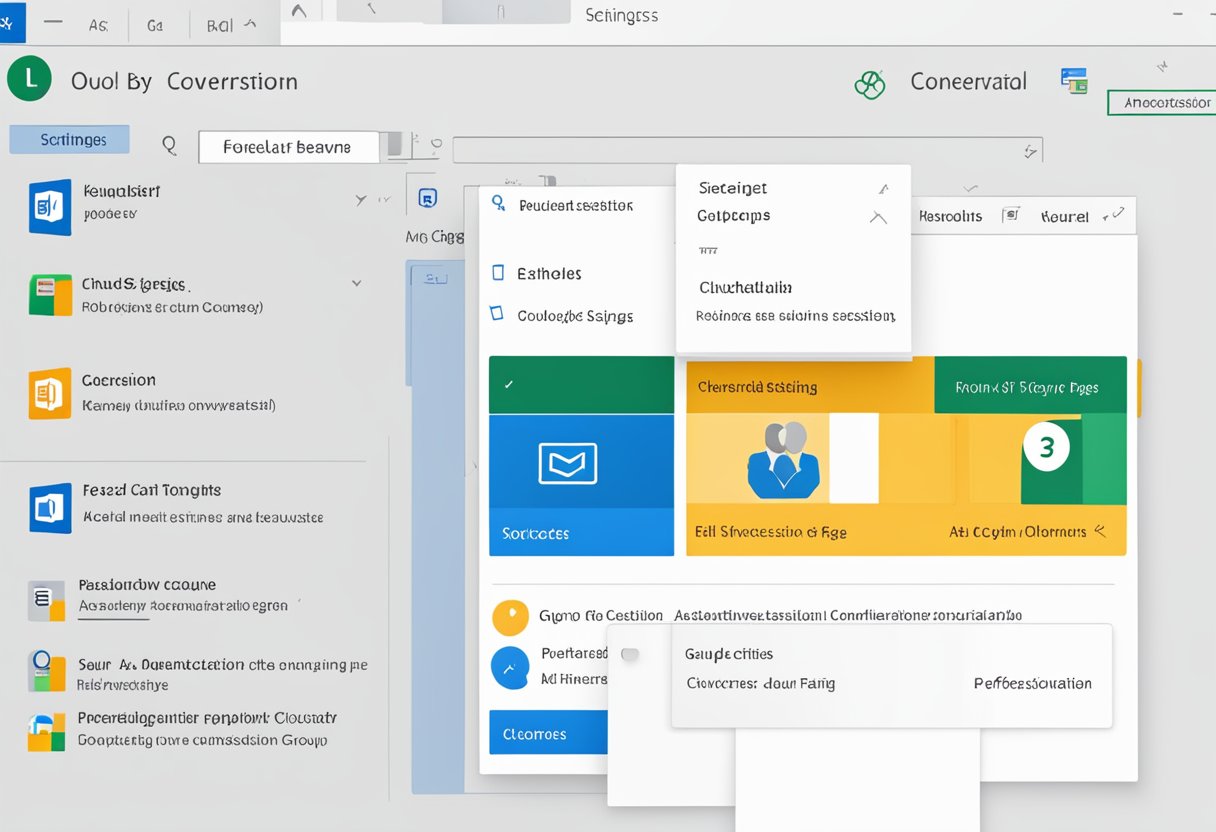The width and height of the screenshot is (1216, 832).
Task: Click the green L profile avatar
Action: 29,80
